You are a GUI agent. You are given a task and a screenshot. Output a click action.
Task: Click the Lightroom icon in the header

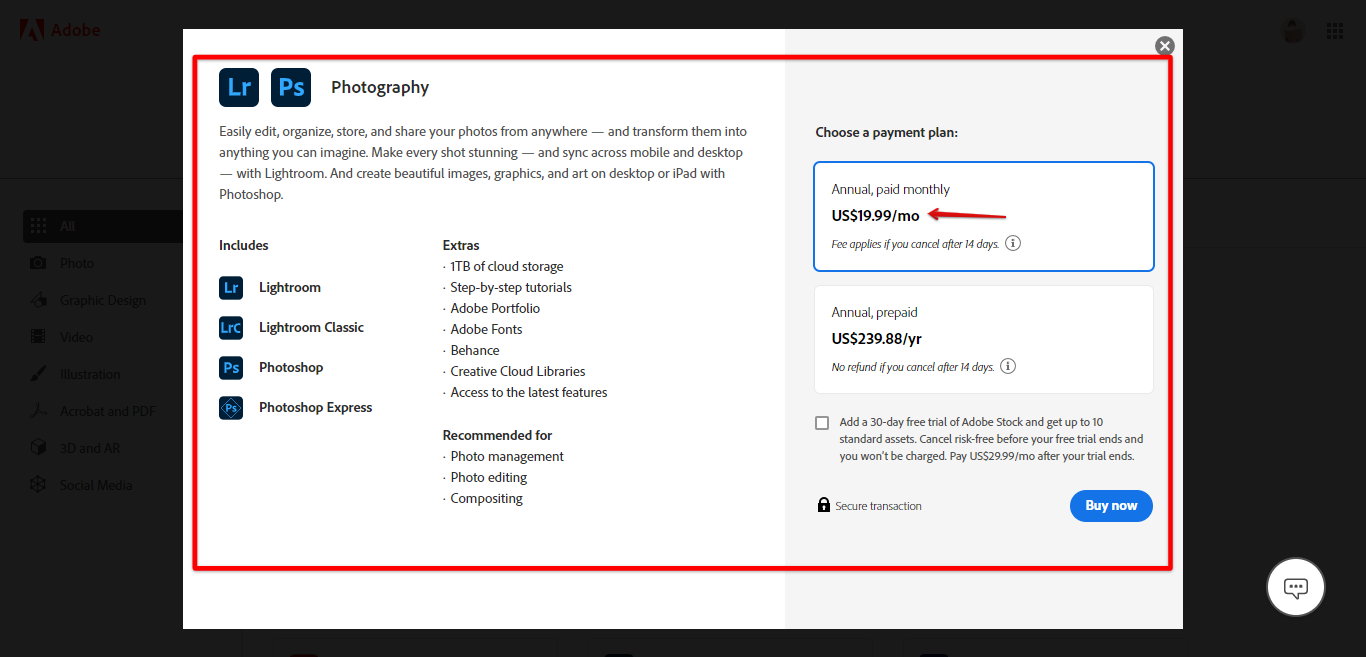pos(239,87)
